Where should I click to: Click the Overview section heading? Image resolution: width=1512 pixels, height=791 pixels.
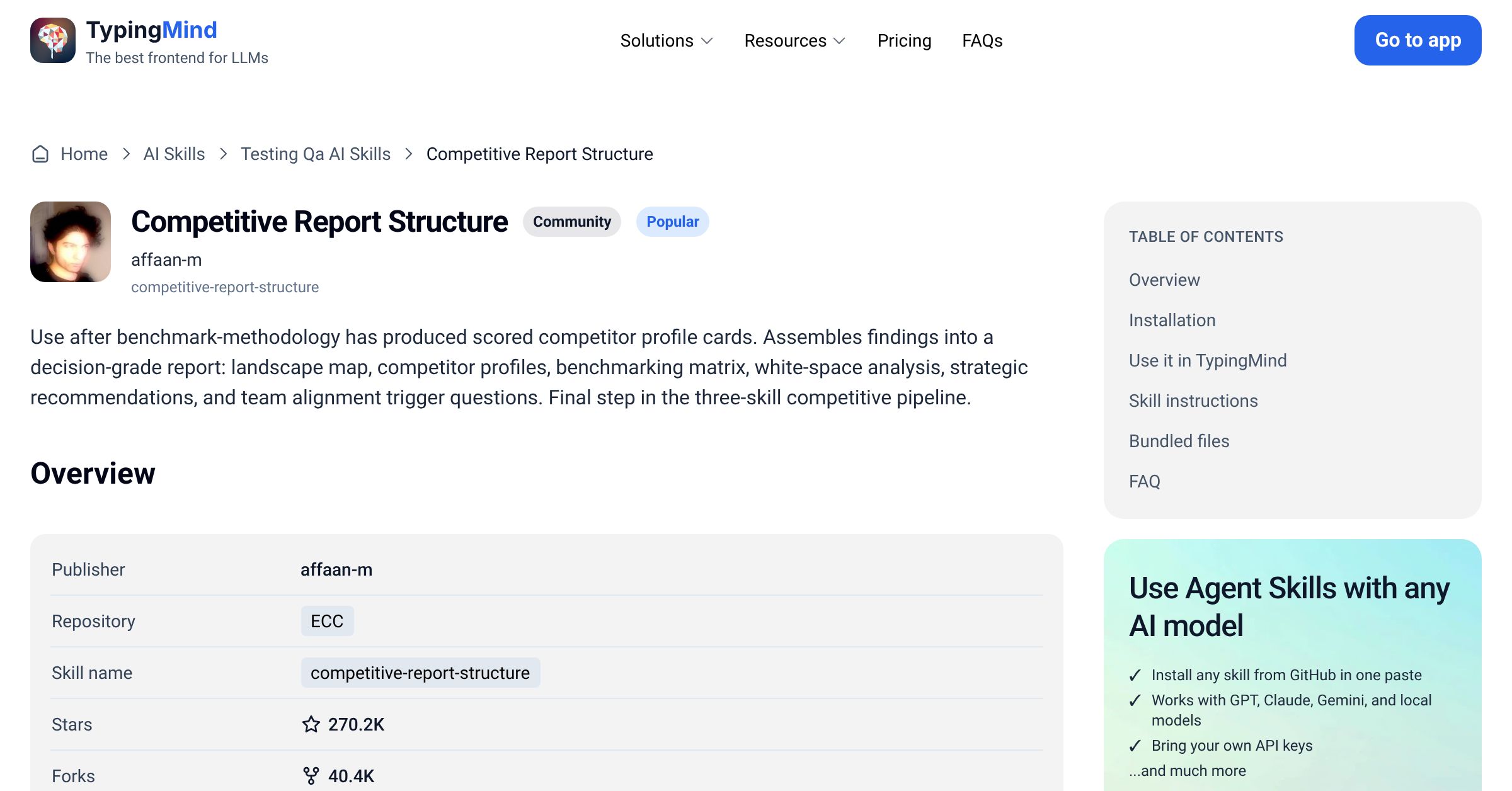[x=93, y=474]
